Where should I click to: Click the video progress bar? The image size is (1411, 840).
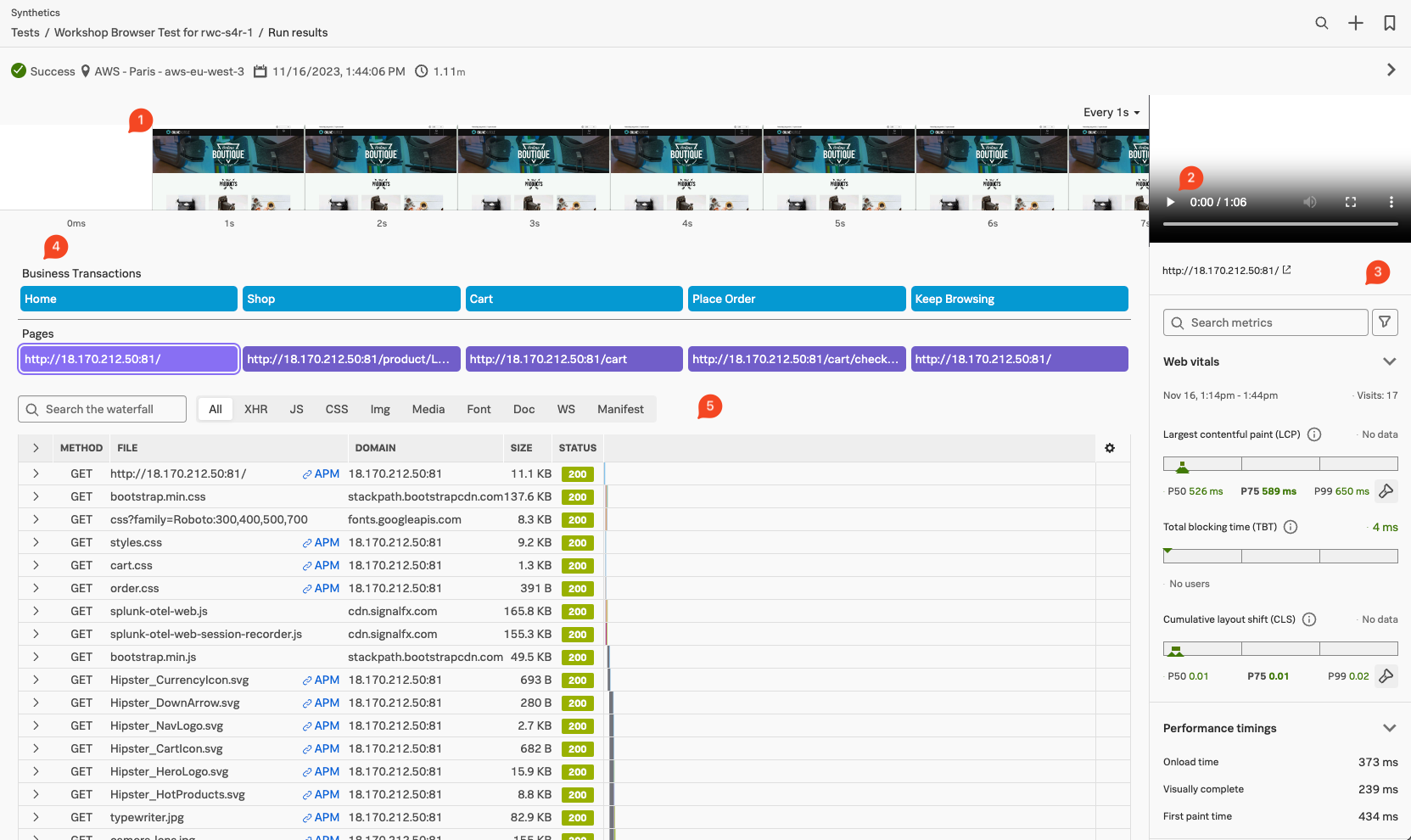(x=1279, y=224)
